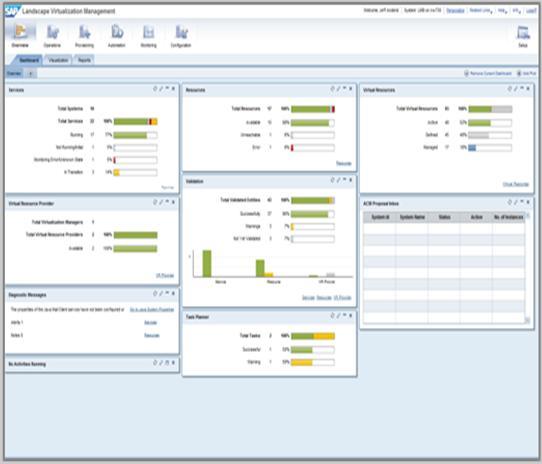Sort by No. of Instances column header
The width and height of the screenshot is (542, 464).
point(508,217)
